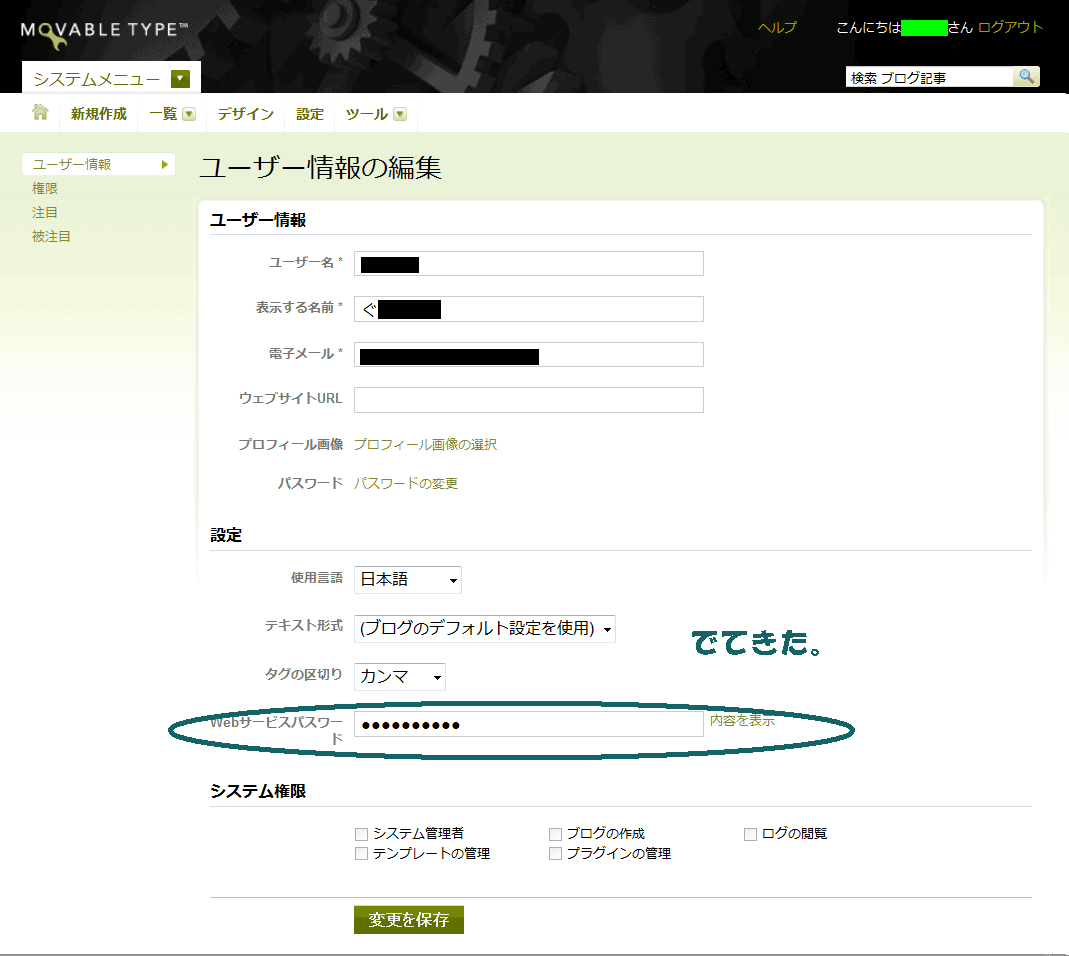Viewport: 1069px width, 956px height.
Task: Select the デザイン menu item
Action: pos(245,114)
